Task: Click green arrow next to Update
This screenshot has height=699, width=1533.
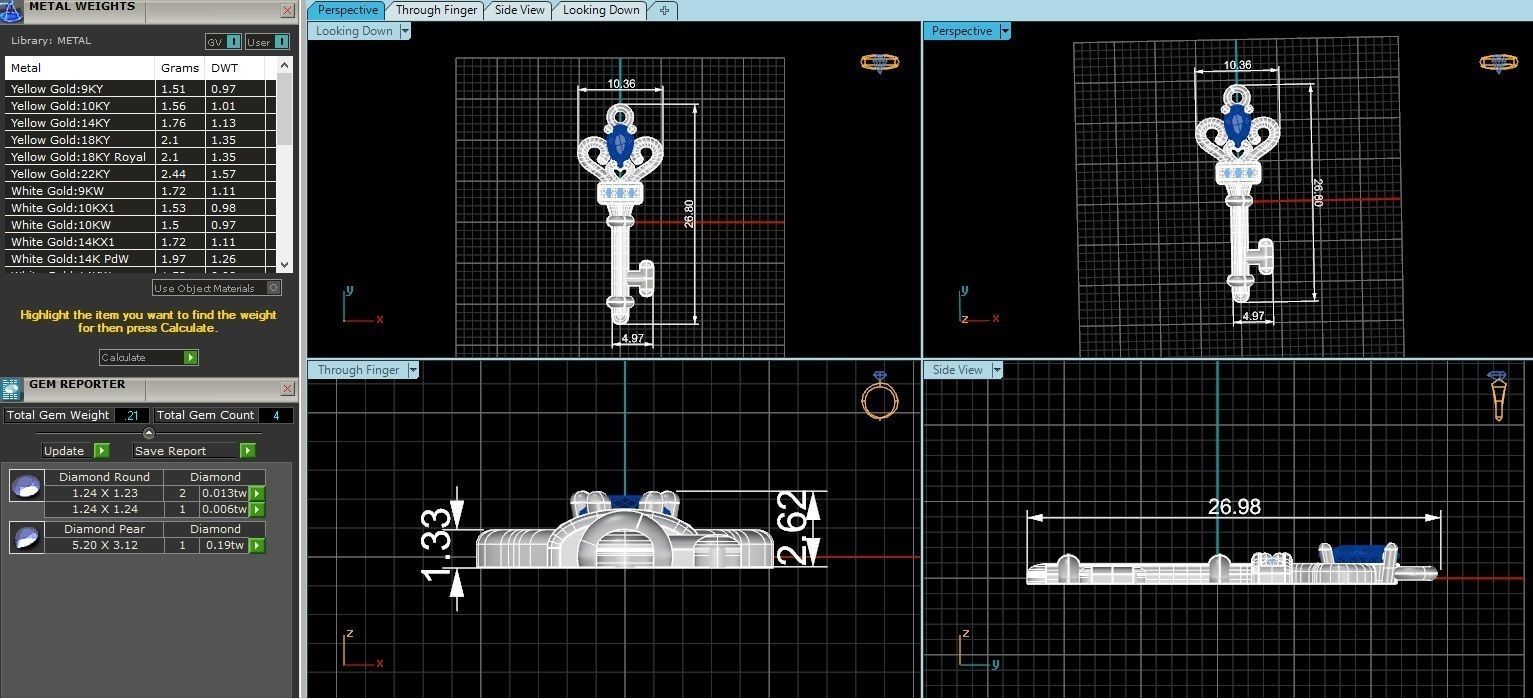Action: click(x=102, y=451)
